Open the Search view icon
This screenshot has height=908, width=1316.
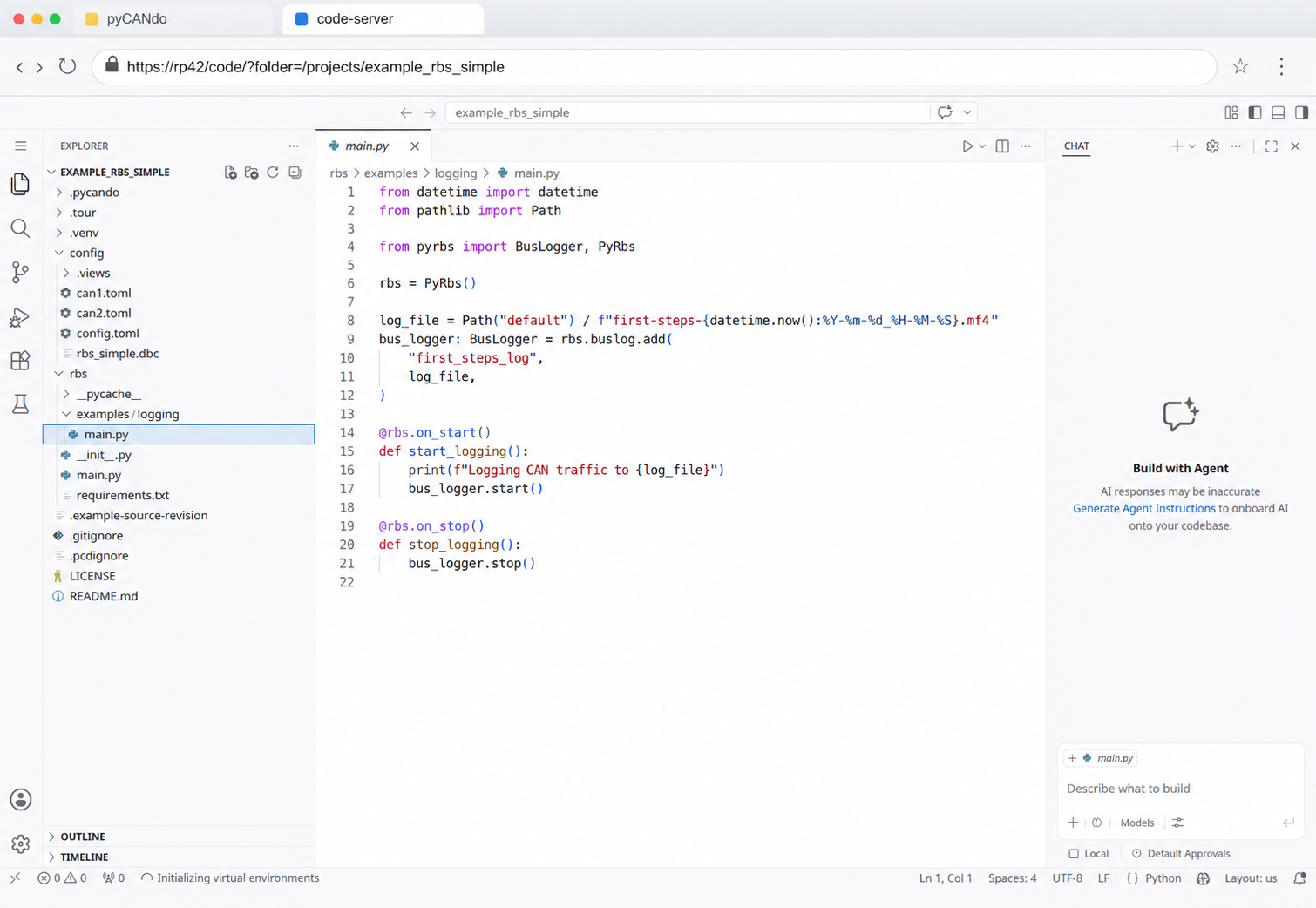pyautogui.click(x=20, y=228)
